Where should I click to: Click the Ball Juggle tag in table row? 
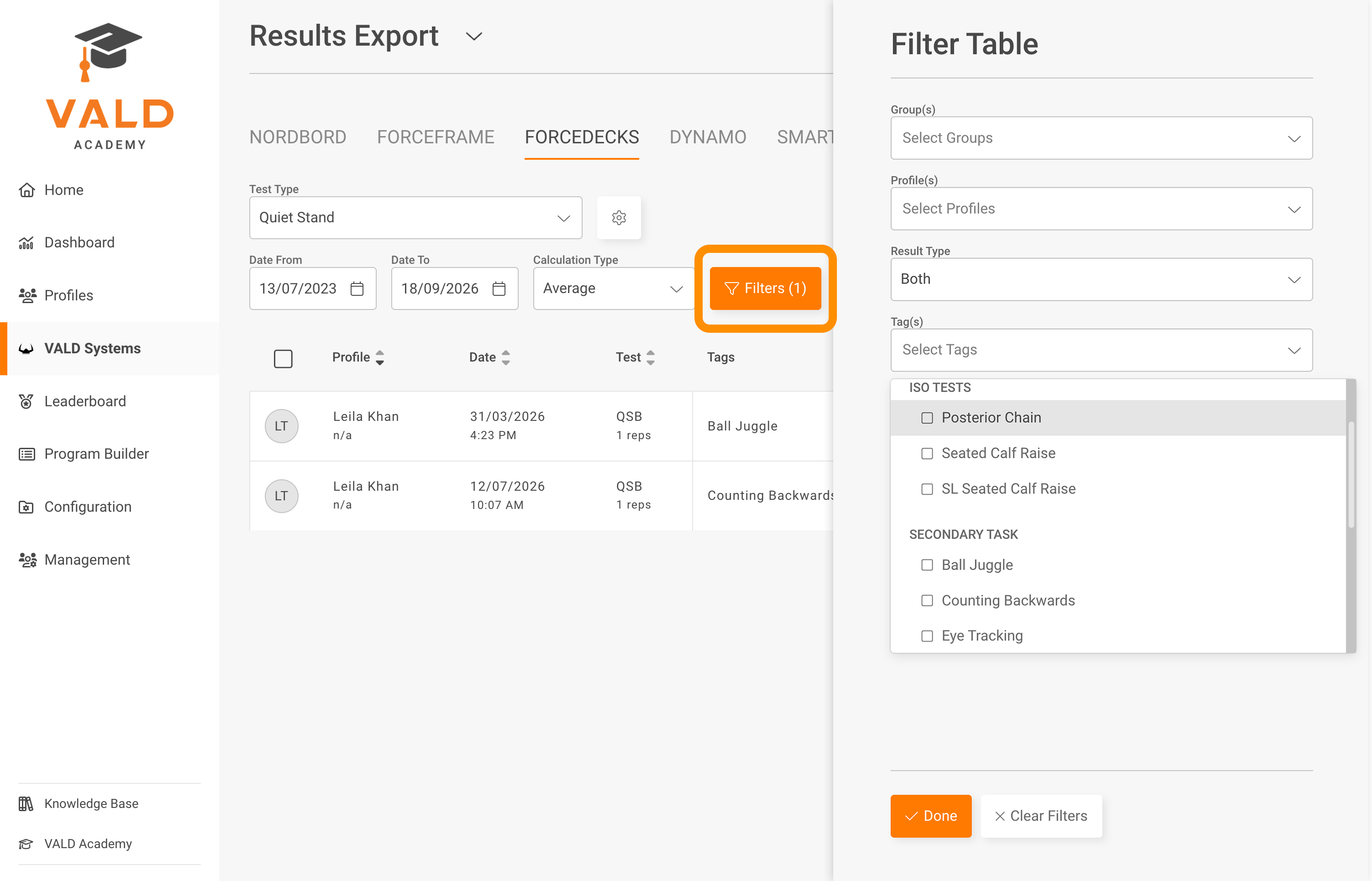[x=743, y=426]
